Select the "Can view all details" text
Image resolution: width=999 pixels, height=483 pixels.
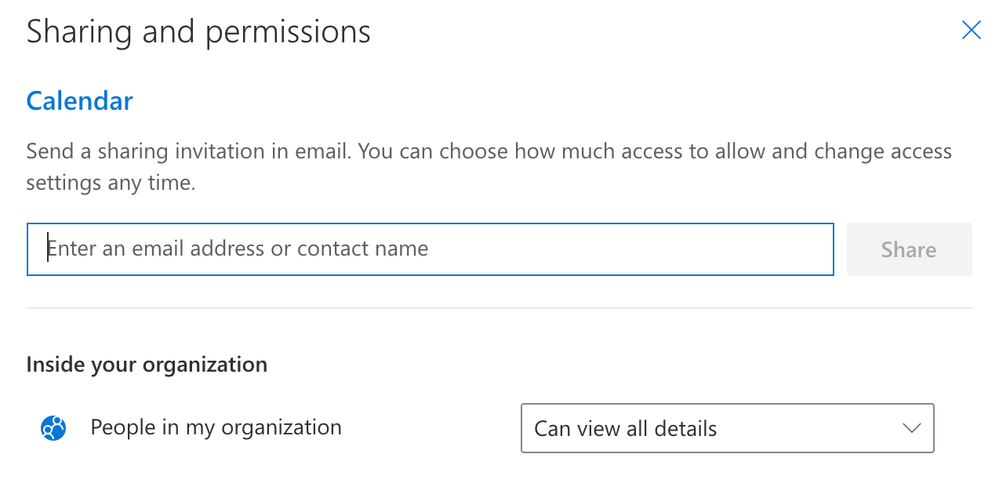[625, 429]
